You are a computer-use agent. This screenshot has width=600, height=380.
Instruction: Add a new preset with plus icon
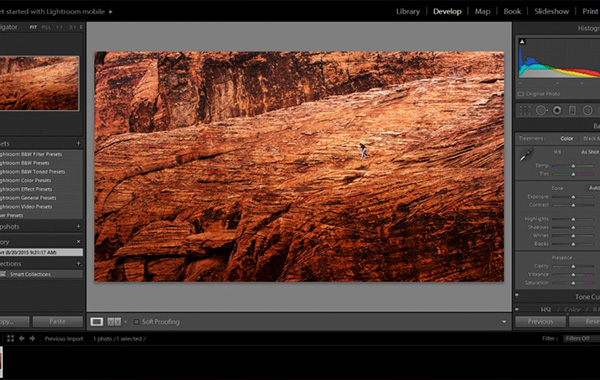tap(78, 143)
